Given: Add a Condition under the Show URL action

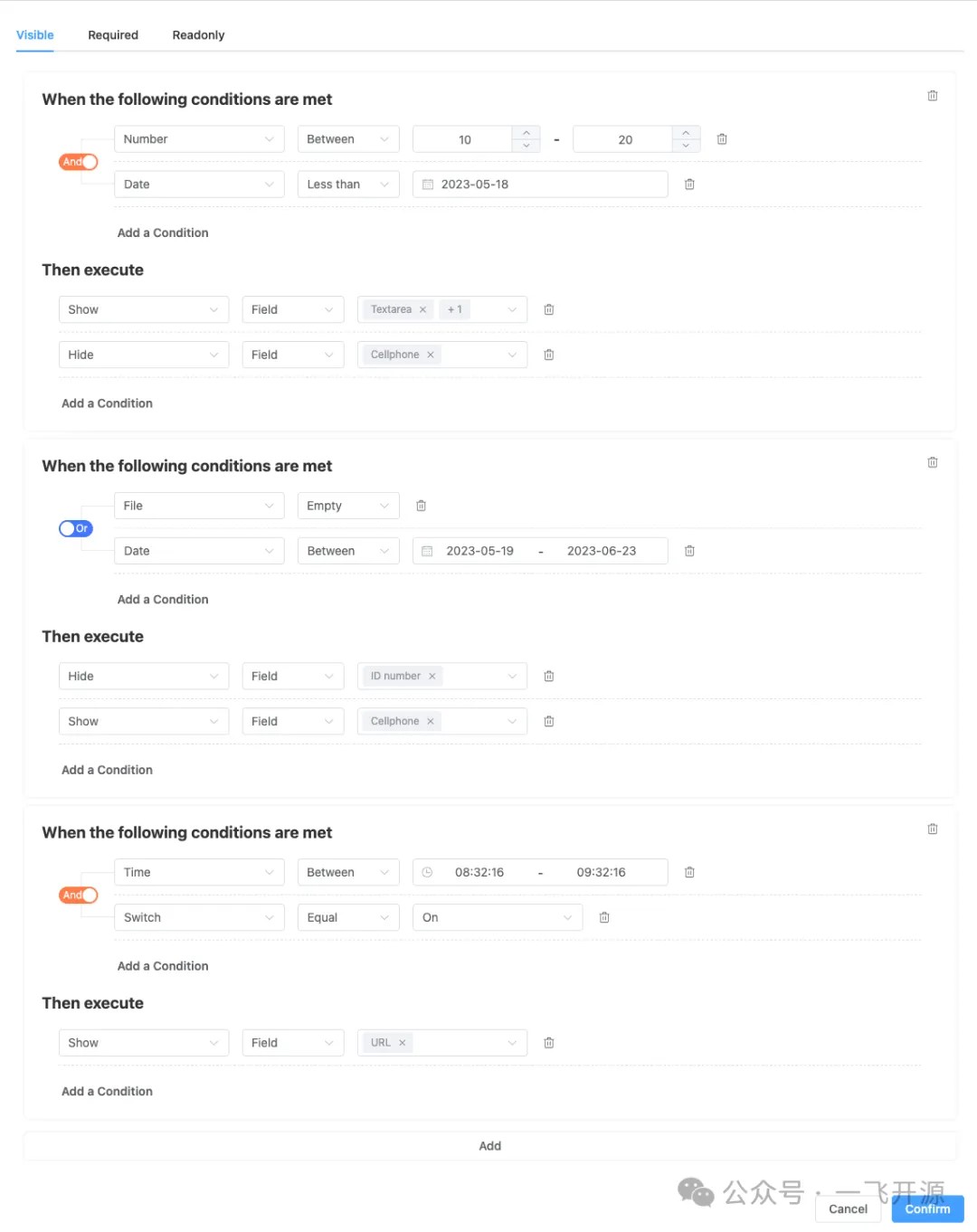Looking at the screenshot, I should (107, 1092).
